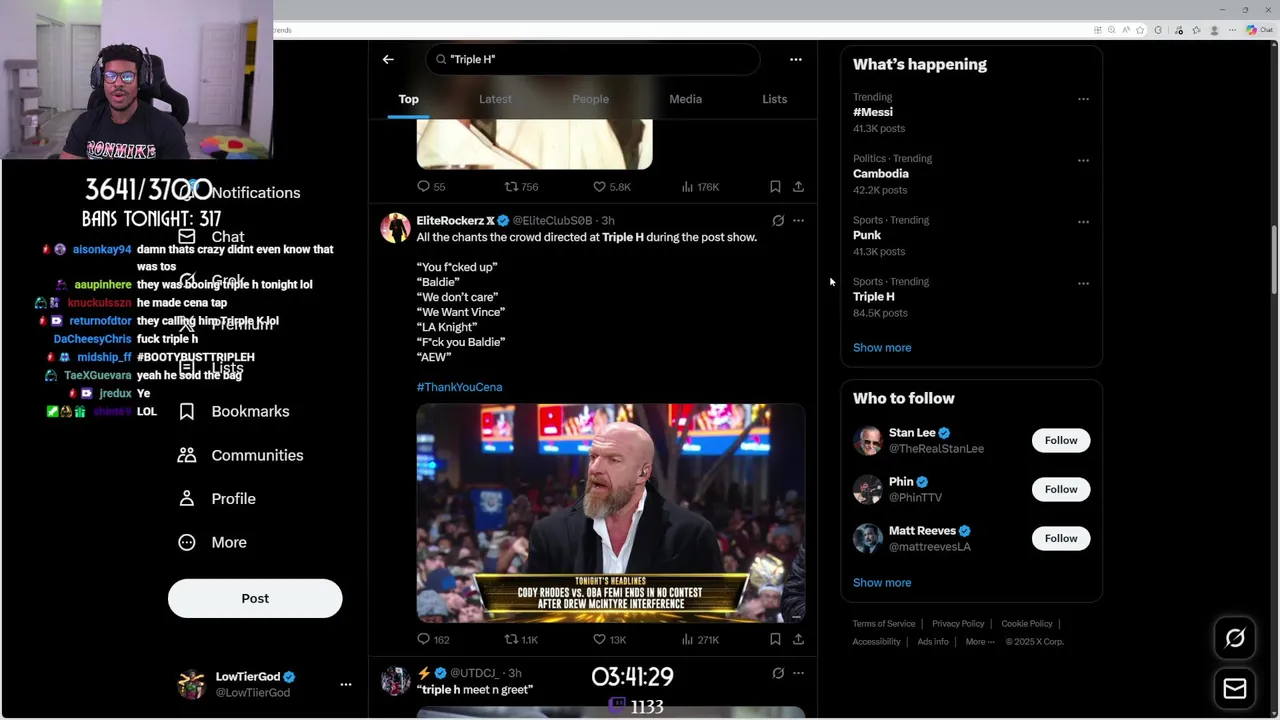The image size is (1280, 720).
Task: Open more menu on UTDCJ tweet
Action: click(798, 673)
